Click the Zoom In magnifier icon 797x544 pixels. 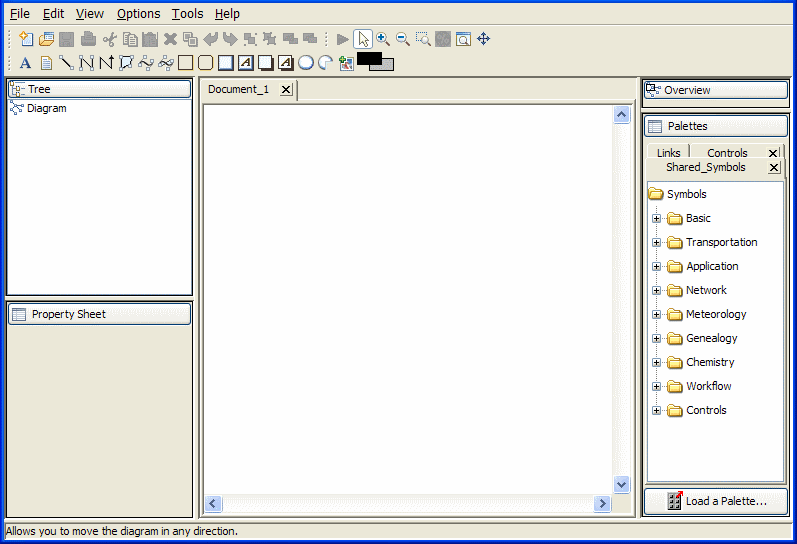pos(383,39)
